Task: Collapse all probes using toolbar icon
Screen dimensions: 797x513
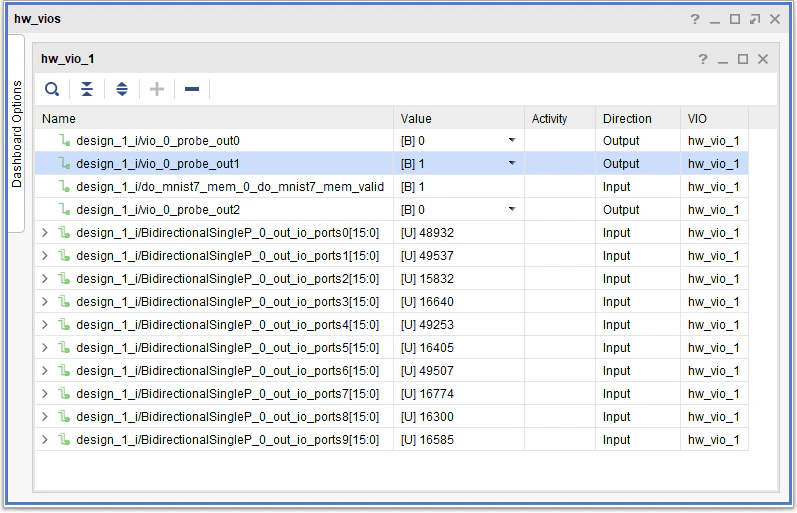Action: pyautogui.click(x=87, y=89)
